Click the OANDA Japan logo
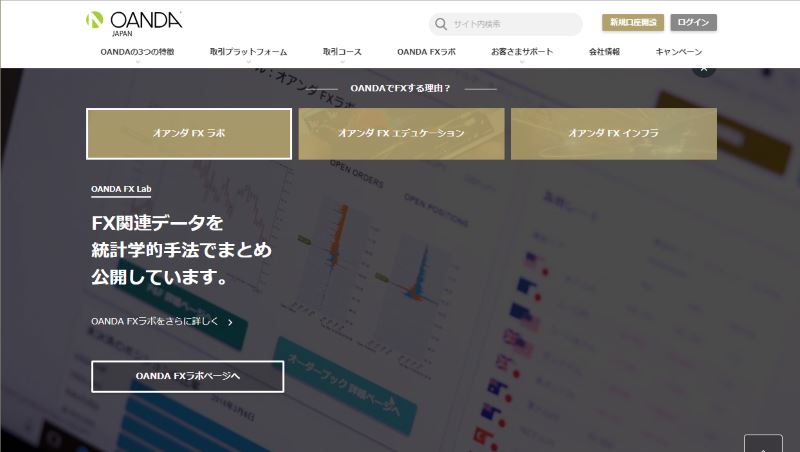800x452 pixels. pyautogui.click(x=134, y=23)
